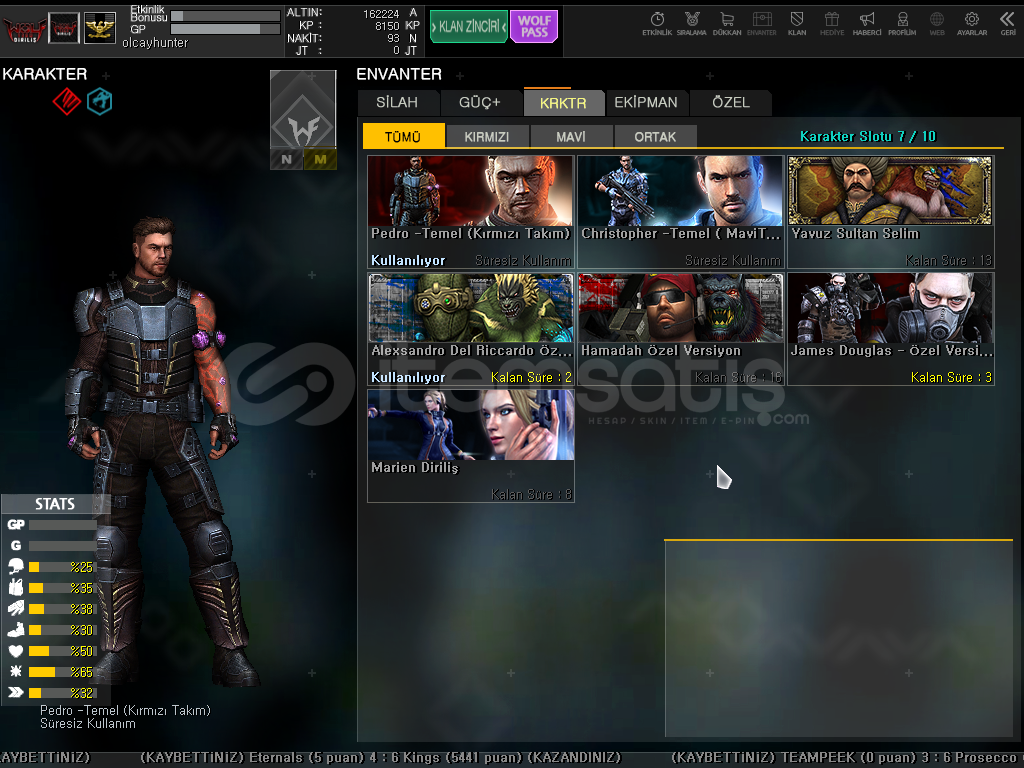Select the Pedro -Temel character card

click(471, 212)
